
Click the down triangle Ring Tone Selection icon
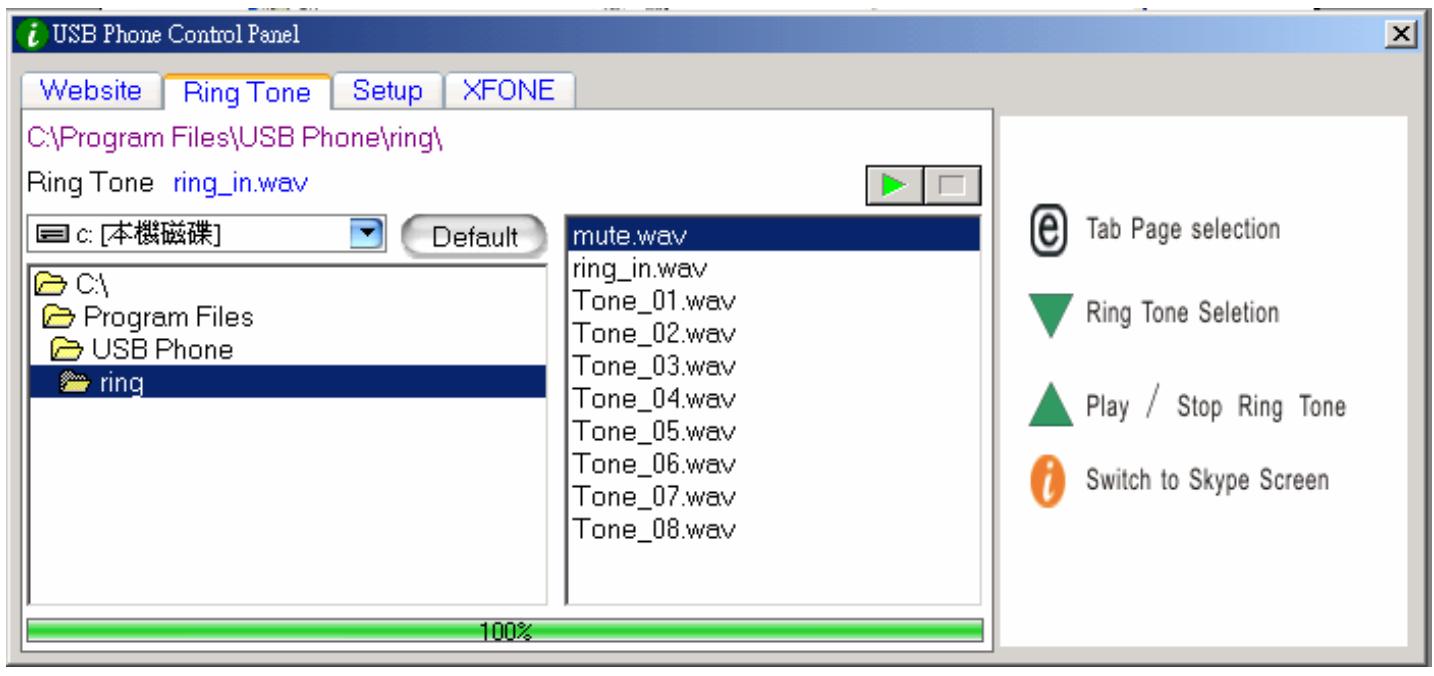click(1050, 314)
